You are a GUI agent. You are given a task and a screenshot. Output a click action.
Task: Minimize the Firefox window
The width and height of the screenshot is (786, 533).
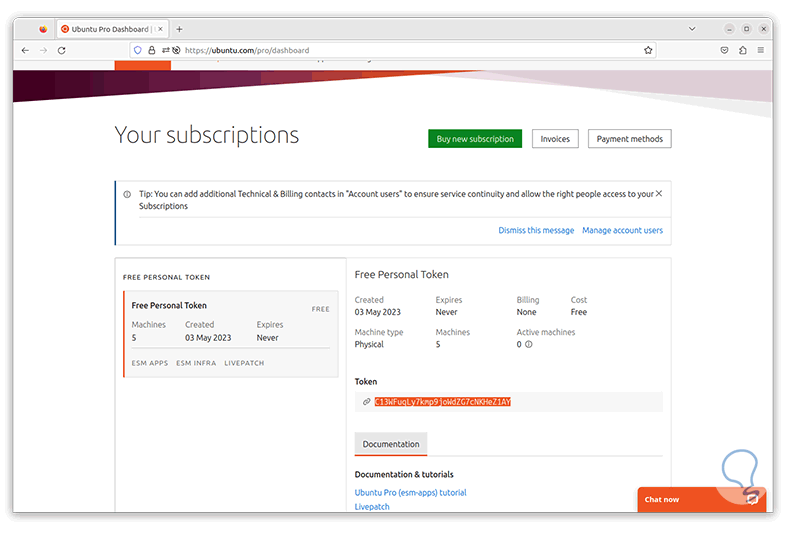729,29
